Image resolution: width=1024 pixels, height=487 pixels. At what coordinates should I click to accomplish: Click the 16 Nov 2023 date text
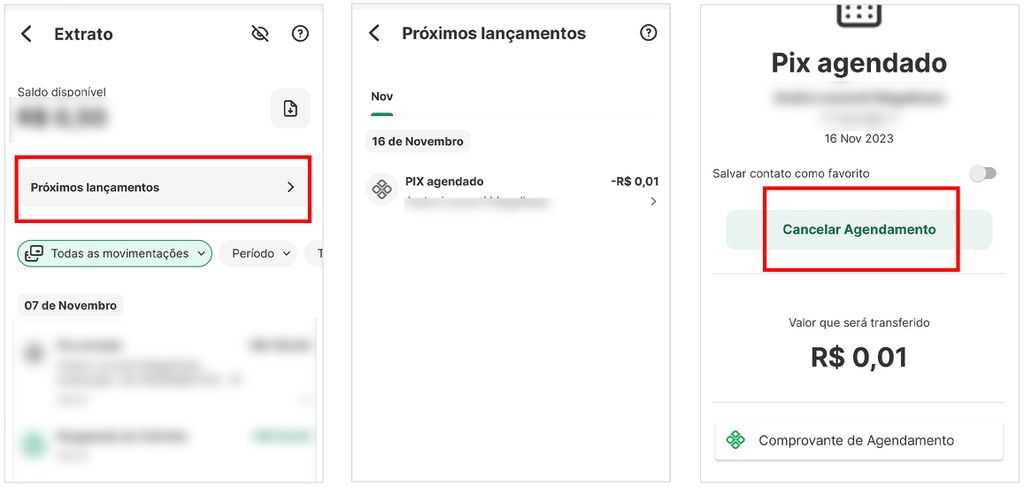859,138
